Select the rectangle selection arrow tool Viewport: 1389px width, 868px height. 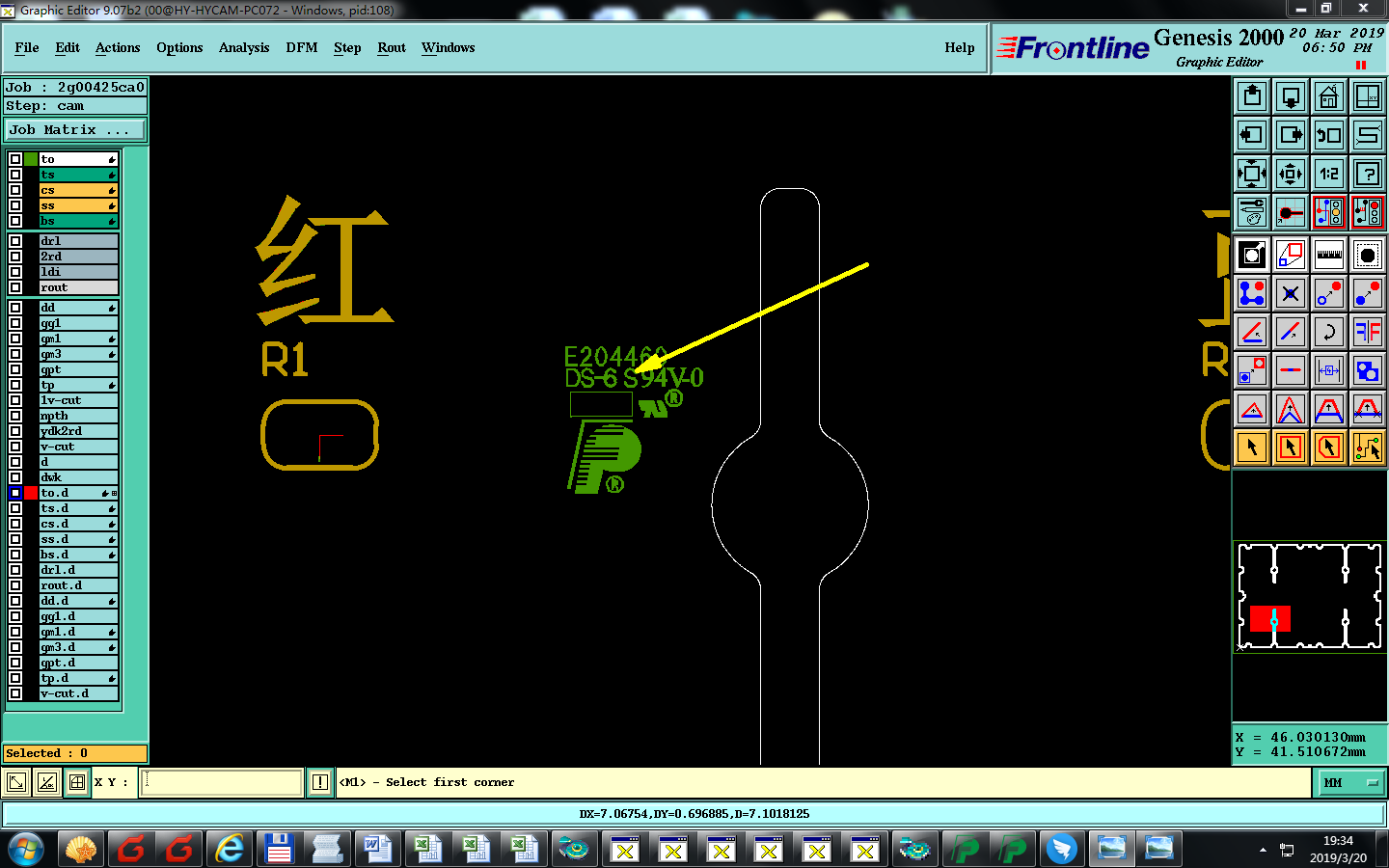(x=1291, y=448)
